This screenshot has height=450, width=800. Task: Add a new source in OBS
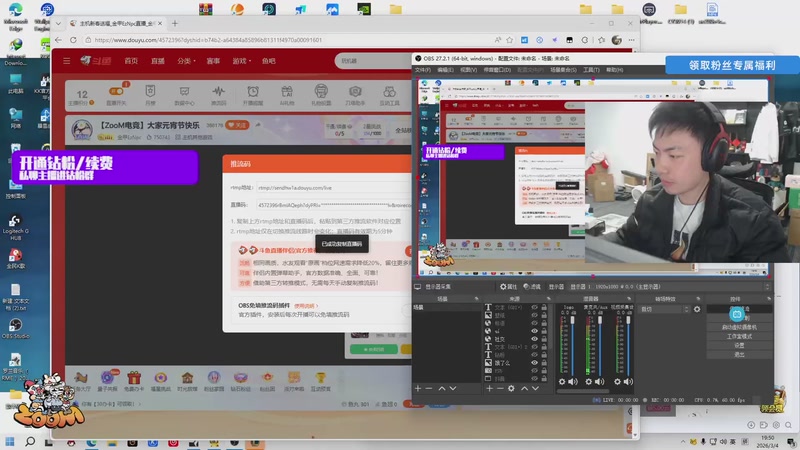pyautogui.click(x=489, y=388)
